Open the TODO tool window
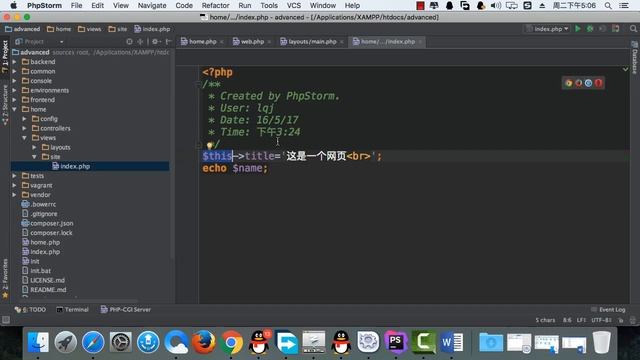This screenshot has width=640, height=360. [30, 310]
